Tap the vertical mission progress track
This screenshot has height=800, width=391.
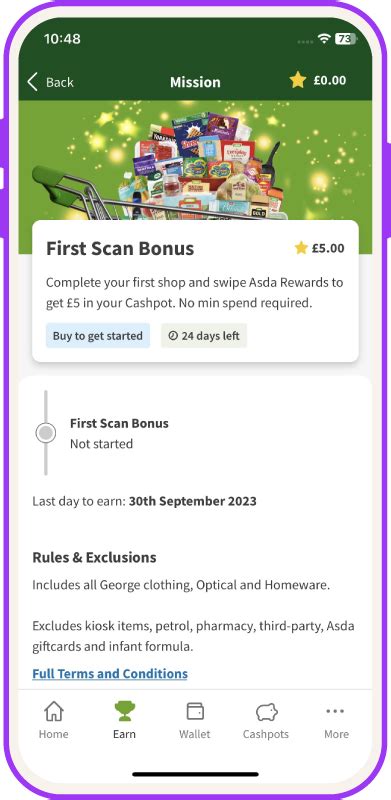tap(46, 433)
